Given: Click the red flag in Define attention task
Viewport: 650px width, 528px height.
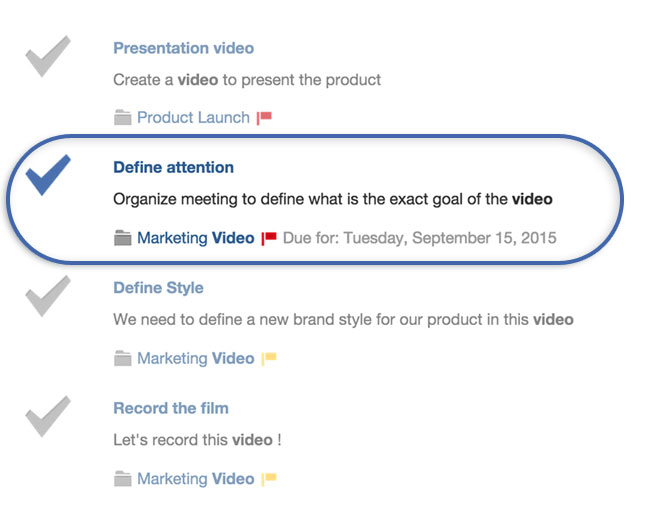Looking at the screenshot, I should click(x=269, y=238).
